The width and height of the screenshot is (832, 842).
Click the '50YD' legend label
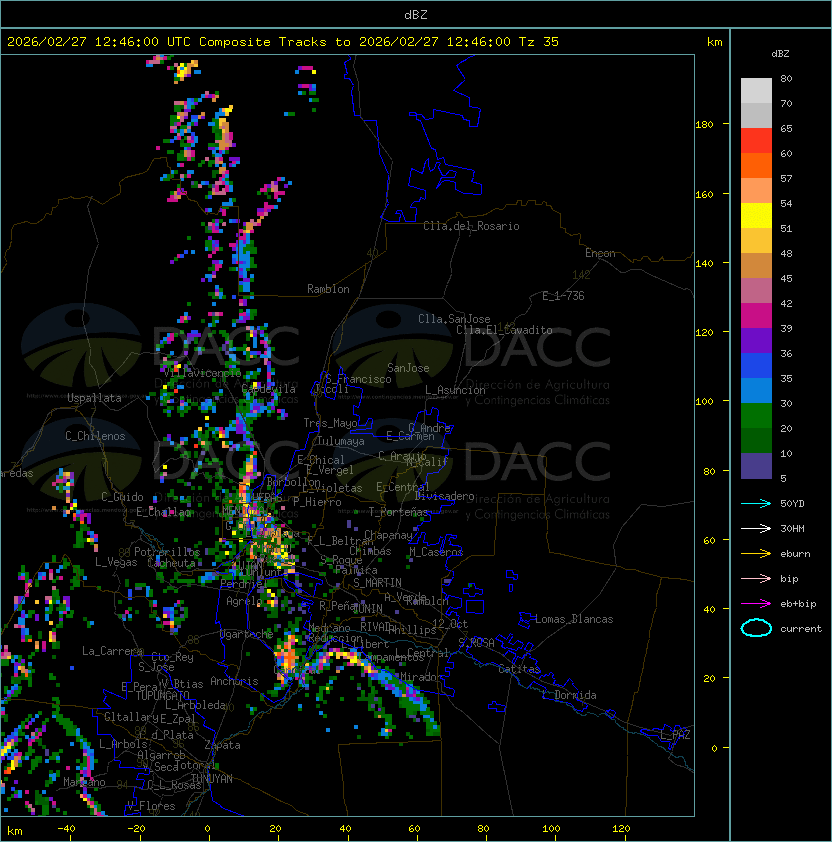(792, 504)
